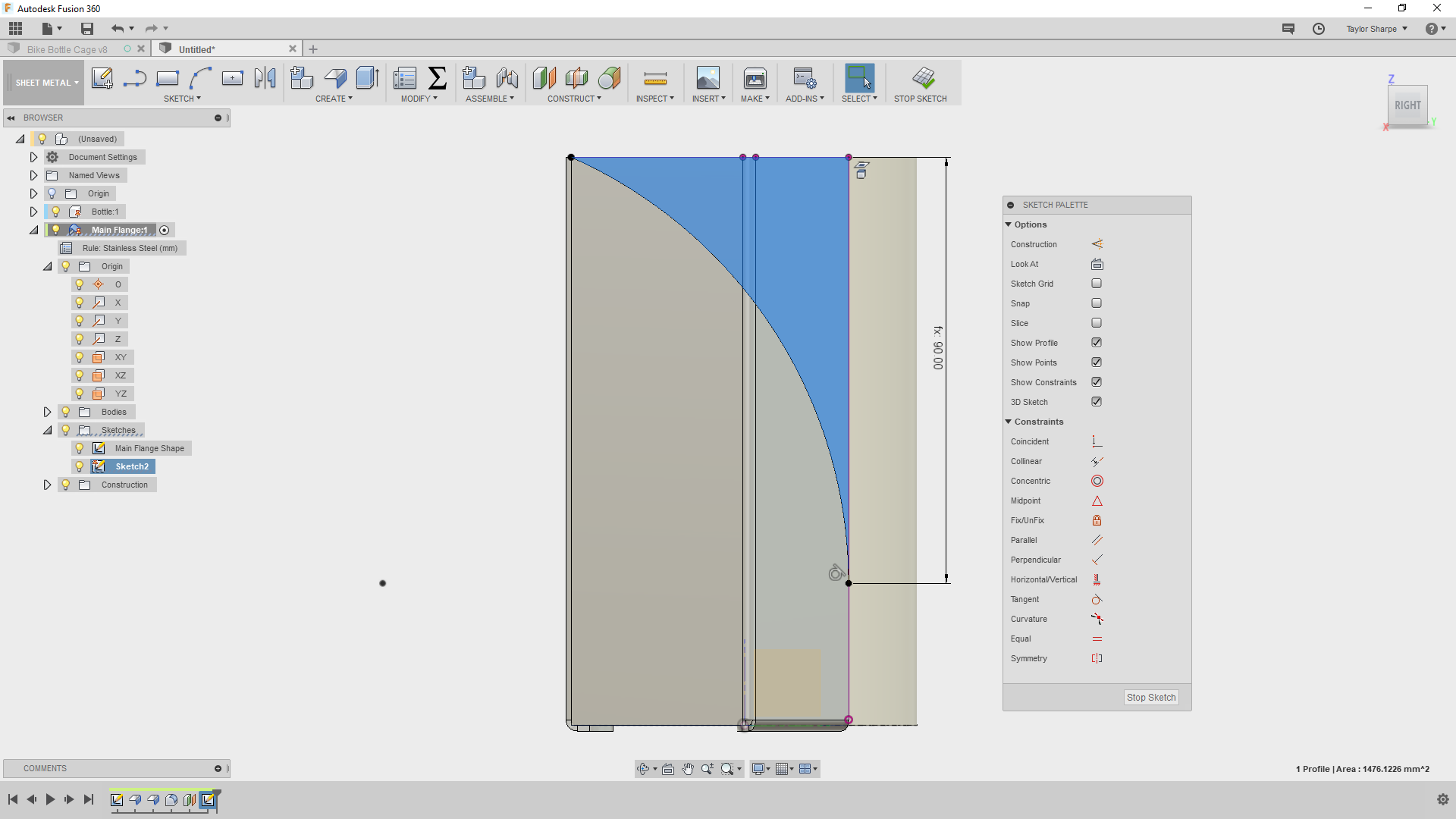Screen dimensions: 1456x819
Task: Click the Save icon in title bar
Action: (x=87, y=29)
